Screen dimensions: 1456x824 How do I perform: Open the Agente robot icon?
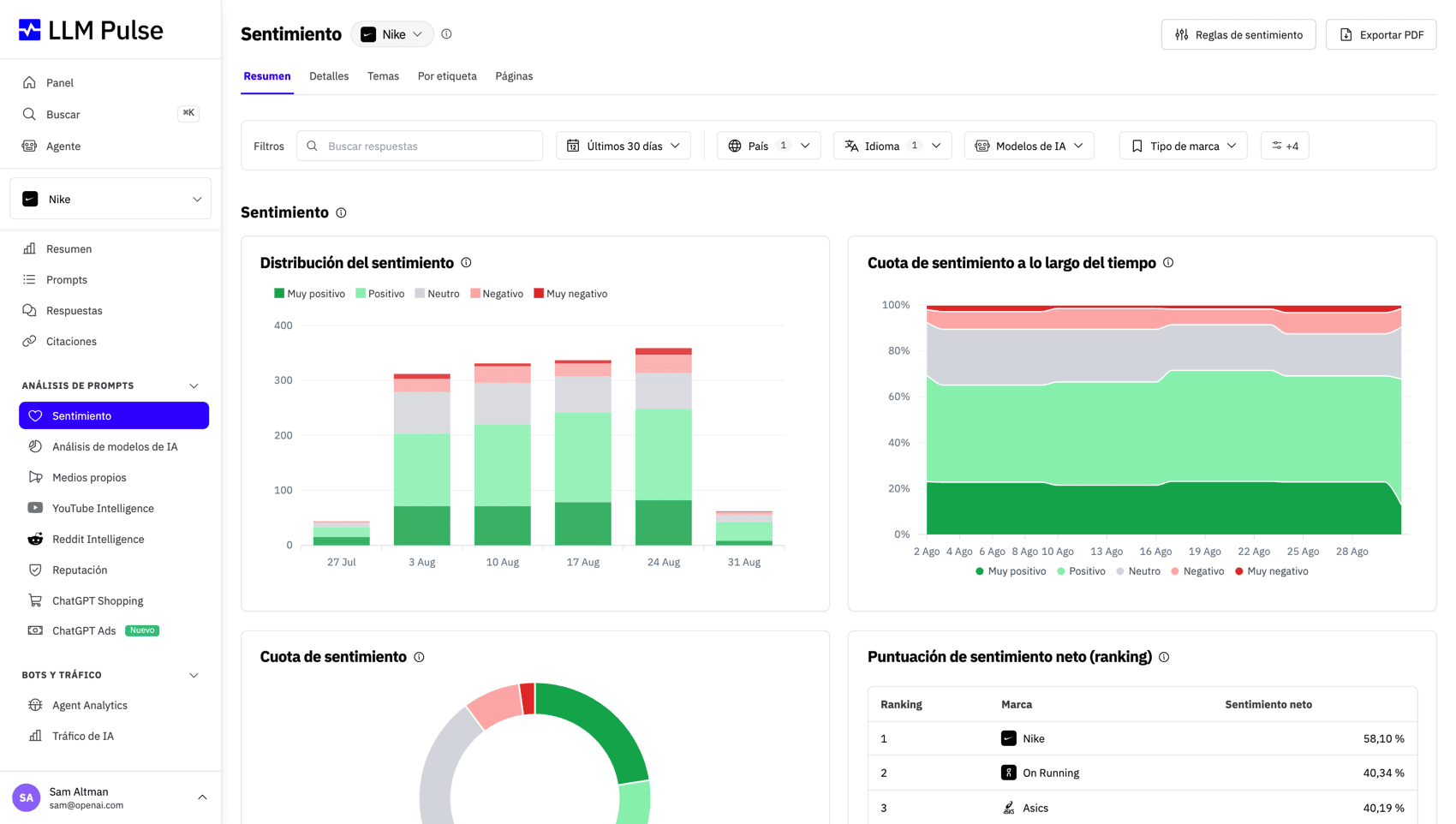[29, 146]
